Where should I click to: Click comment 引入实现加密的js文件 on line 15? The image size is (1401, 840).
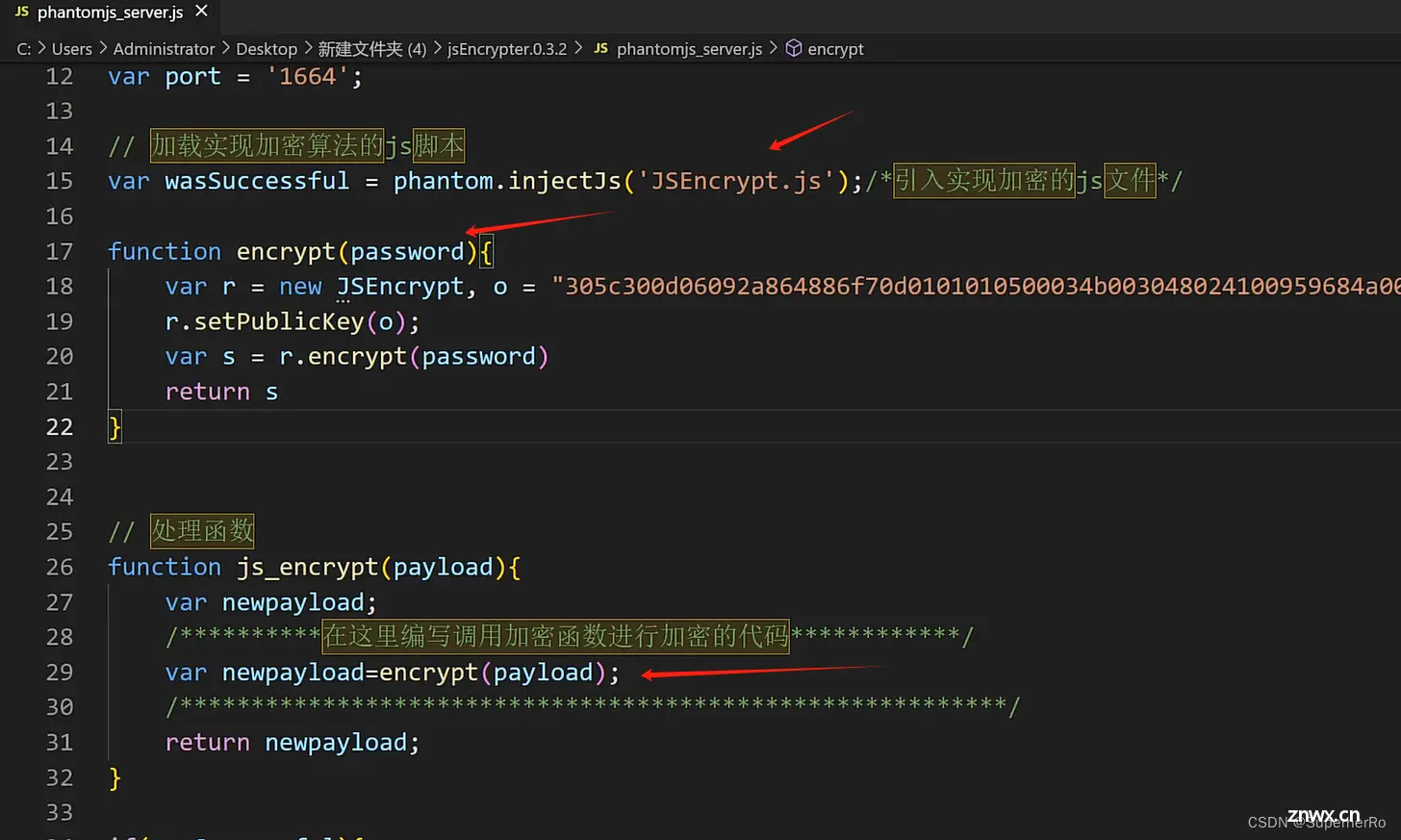pyautogui.click(x=1024, y=181)
